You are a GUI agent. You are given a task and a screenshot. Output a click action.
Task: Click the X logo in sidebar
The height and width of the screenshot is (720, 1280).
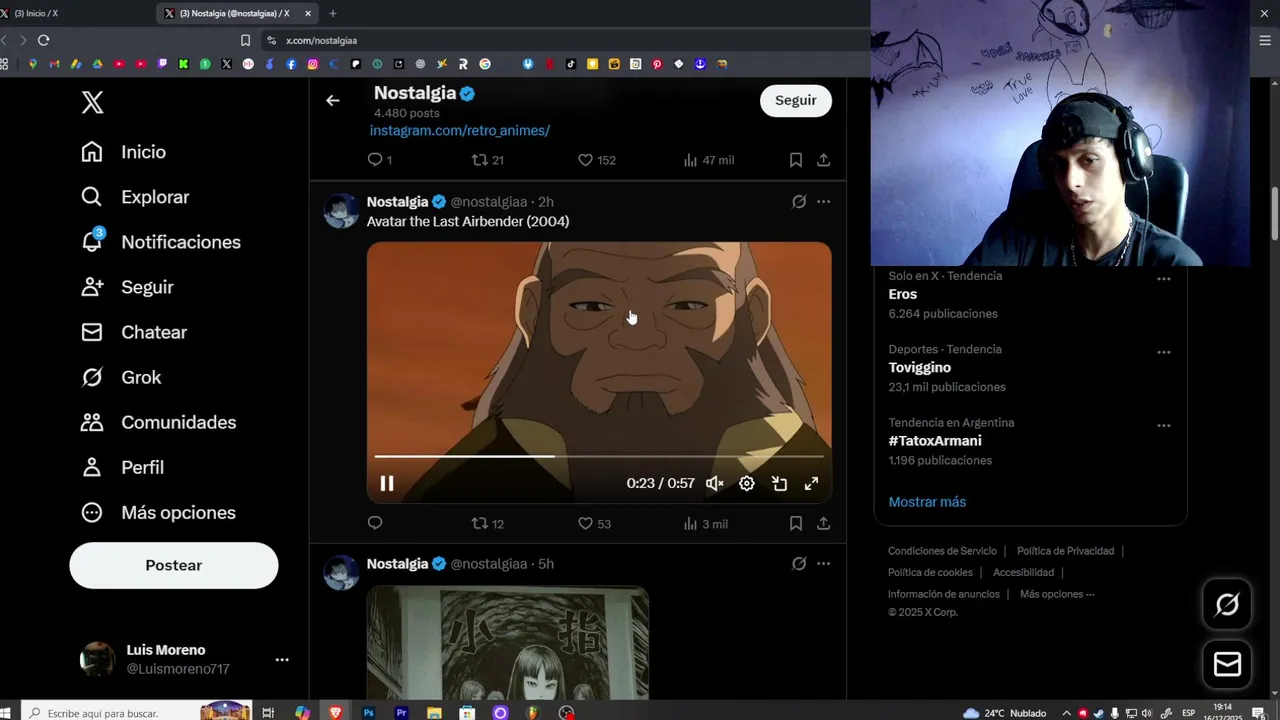(92, 102)
